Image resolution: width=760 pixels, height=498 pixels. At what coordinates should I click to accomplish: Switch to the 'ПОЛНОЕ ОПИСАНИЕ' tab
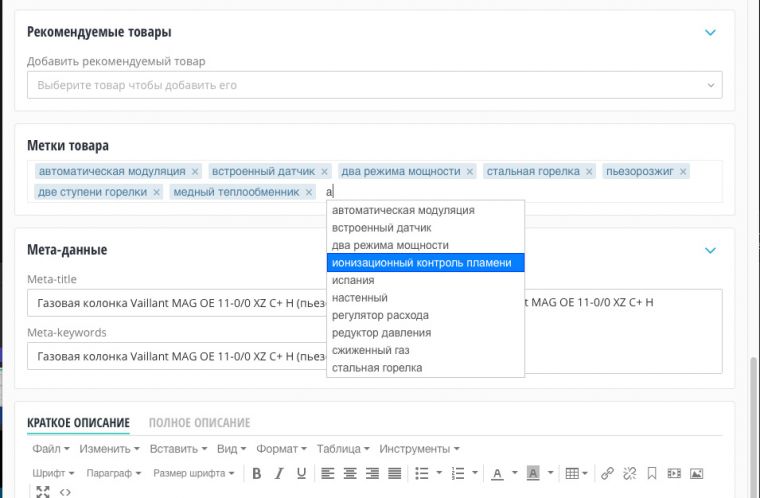199,423
